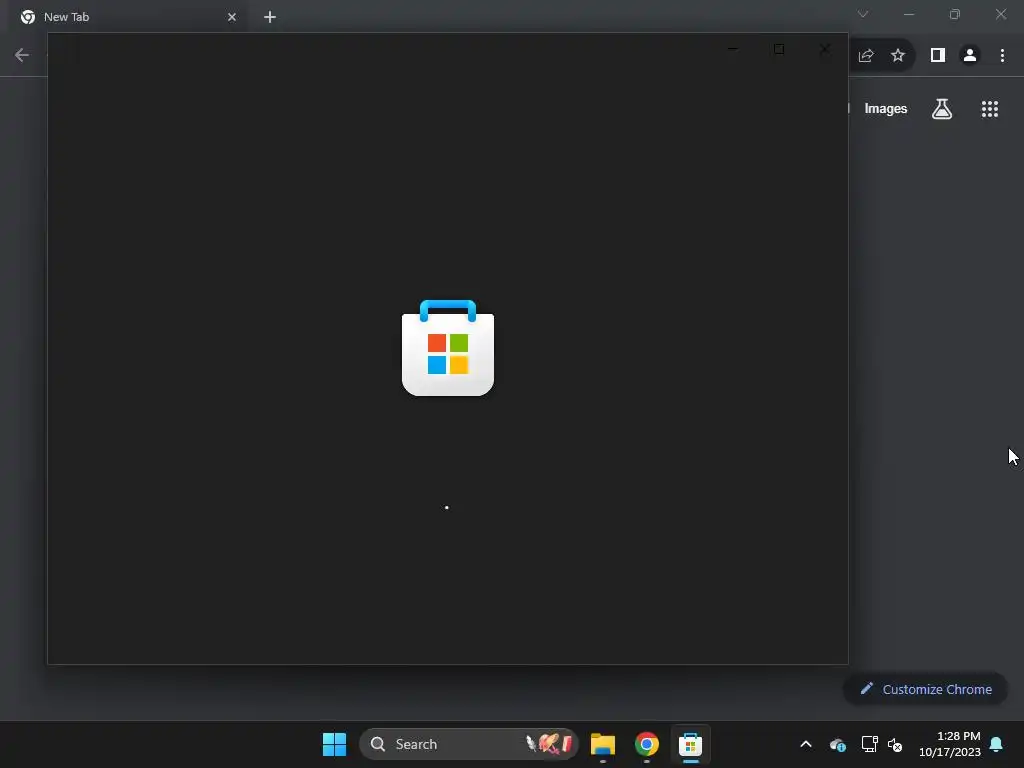The width and height of the screenshot is (1024, 768).
Task: Open the Windows Start menu
Action: [334, 744]
